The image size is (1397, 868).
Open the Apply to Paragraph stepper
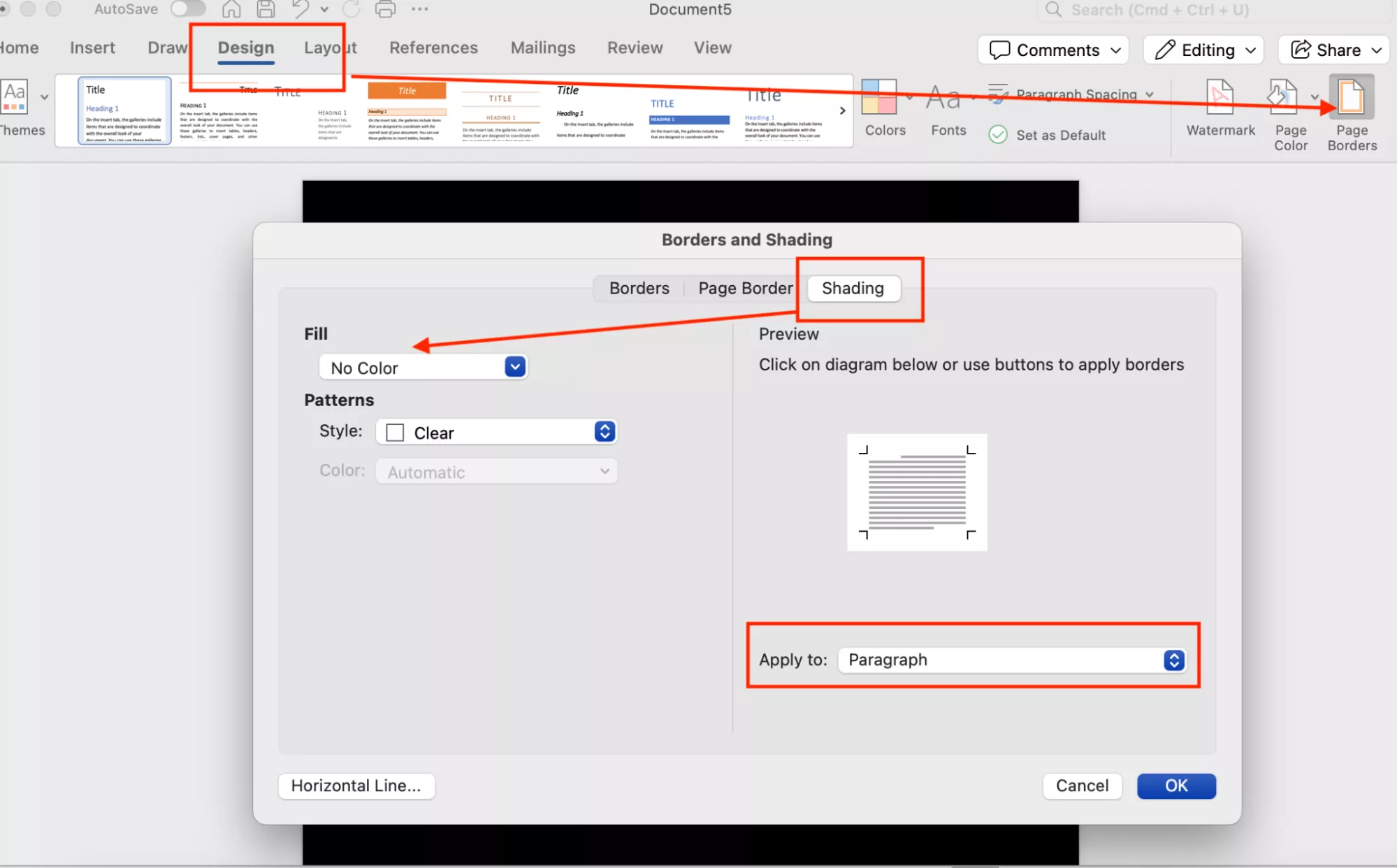tap(1172, 660)
